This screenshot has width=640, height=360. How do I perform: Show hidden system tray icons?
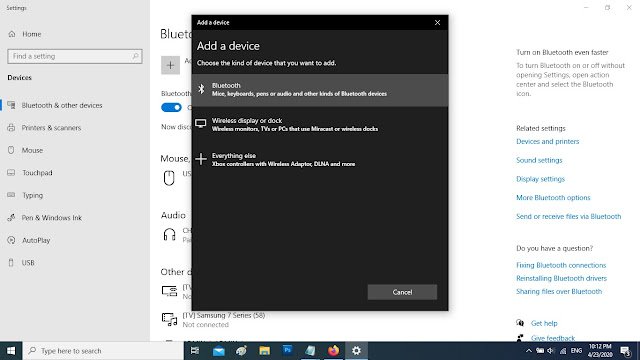(x=529, y=351)
